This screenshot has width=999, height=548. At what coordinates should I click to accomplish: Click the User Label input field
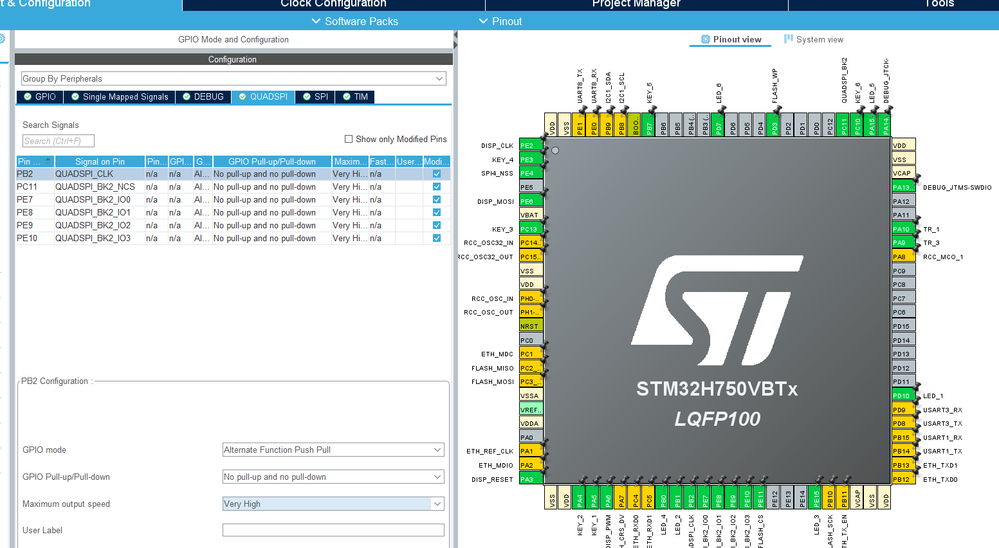tap(333, 530)
